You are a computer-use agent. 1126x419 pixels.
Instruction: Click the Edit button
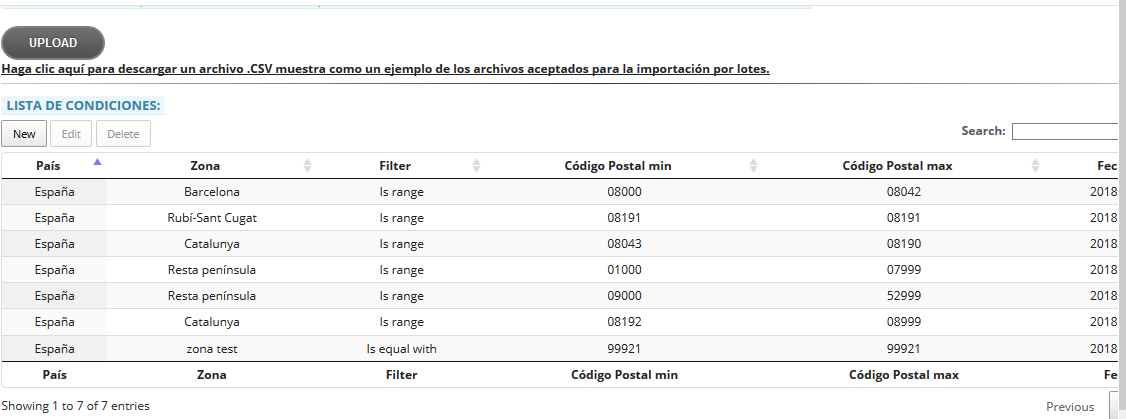point(71,134)
